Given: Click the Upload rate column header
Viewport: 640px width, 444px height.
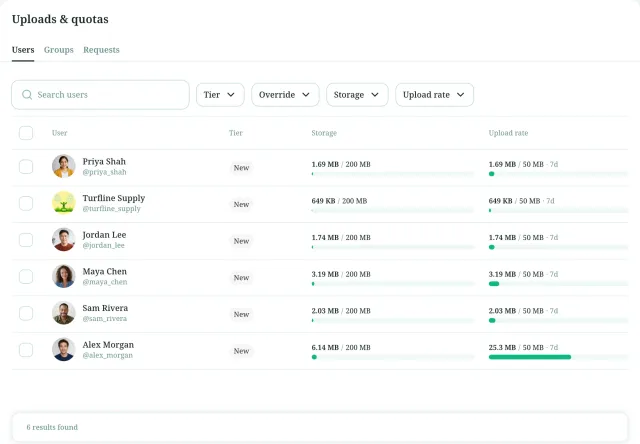Looking at the screenshot, I should click(x=508, y=133).
